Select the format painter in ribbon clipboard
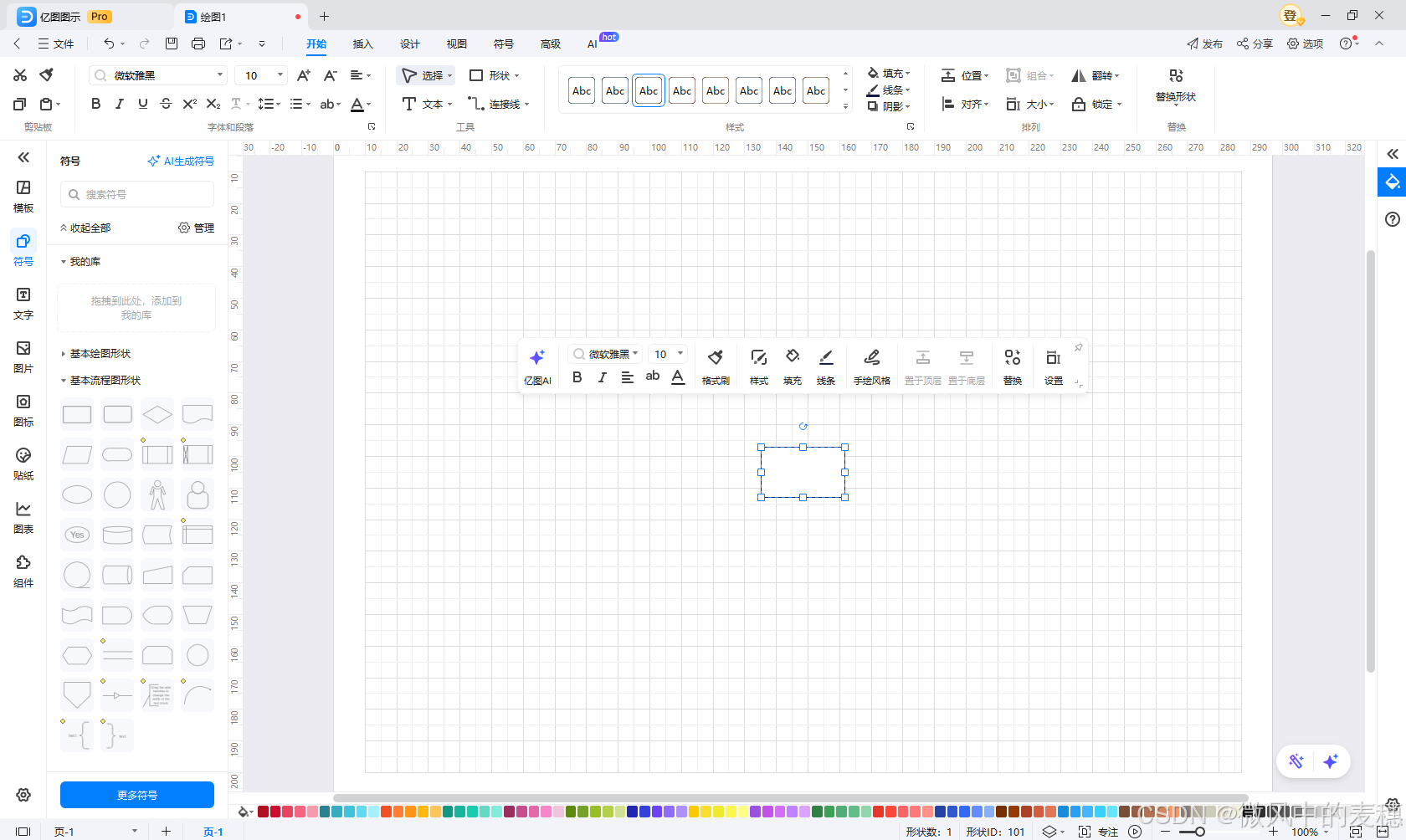Screen dimensions: 1406x840 click(47, 75)
